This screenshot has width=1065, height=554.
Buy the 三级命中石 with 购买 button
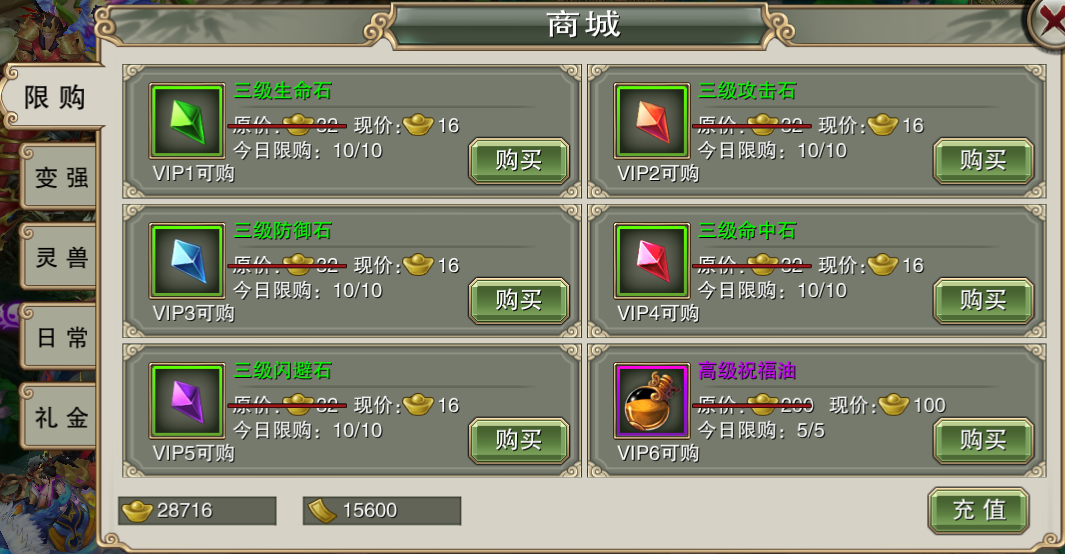(983, 301)
